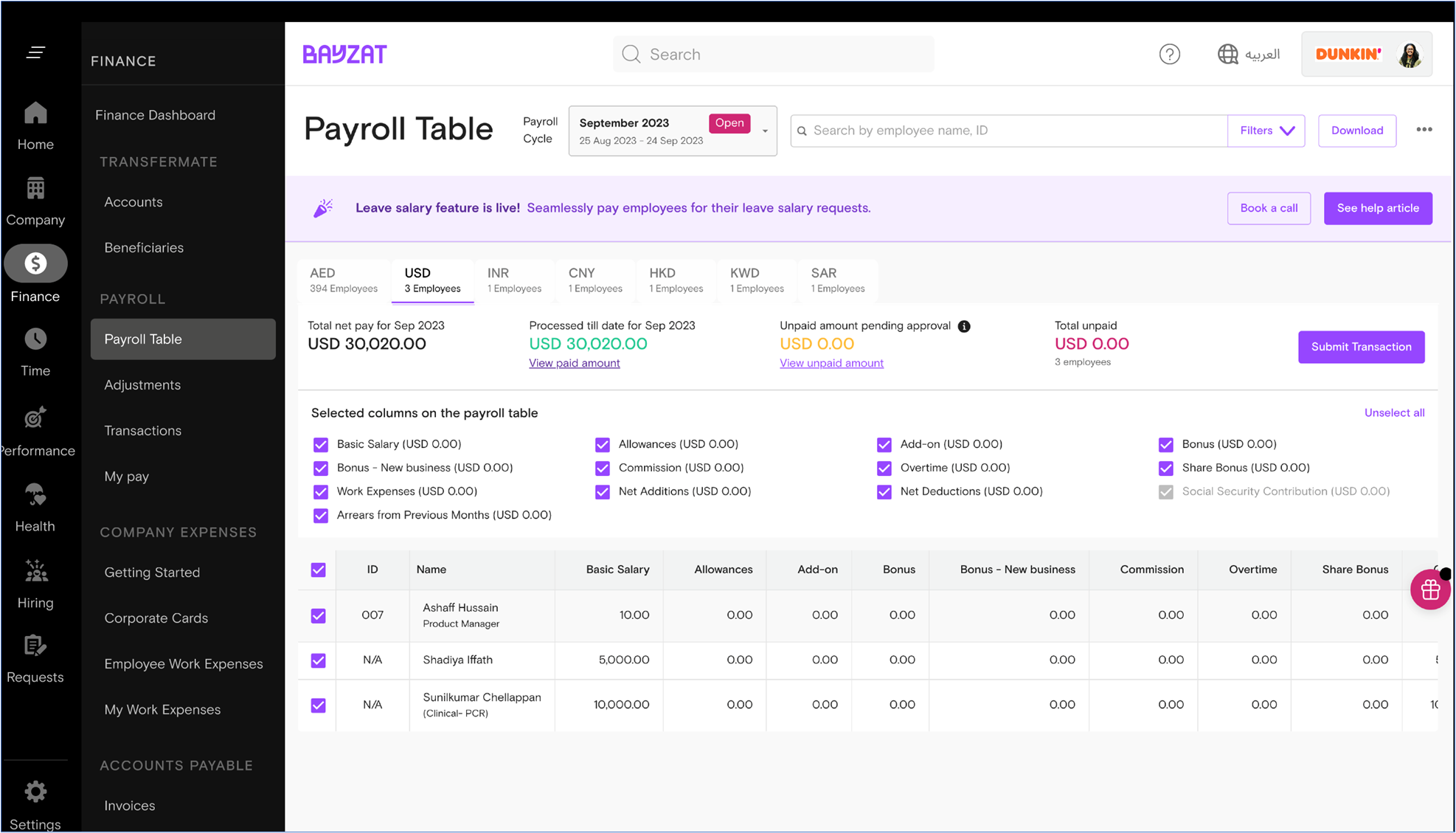Click the hamburger menu icon

tap(35, 52)
